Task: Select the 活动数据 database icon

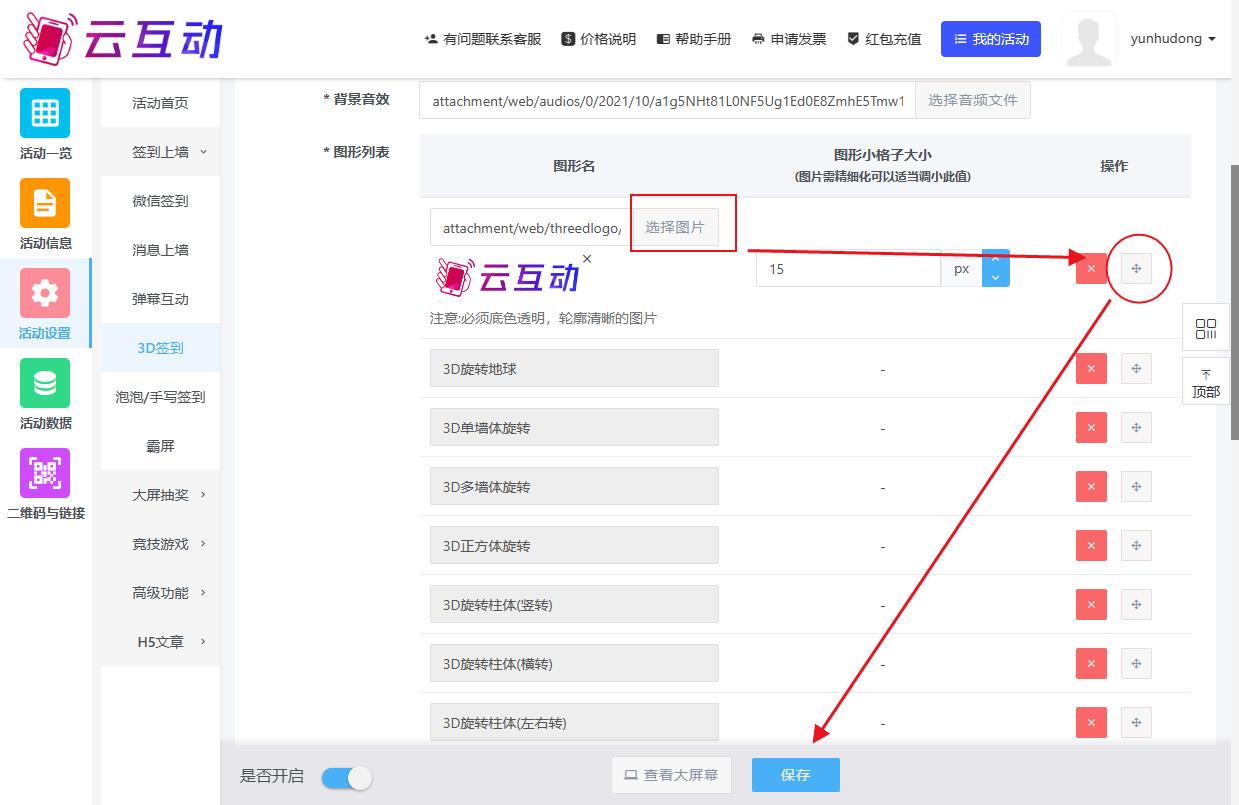Action: tap(45, 383)
